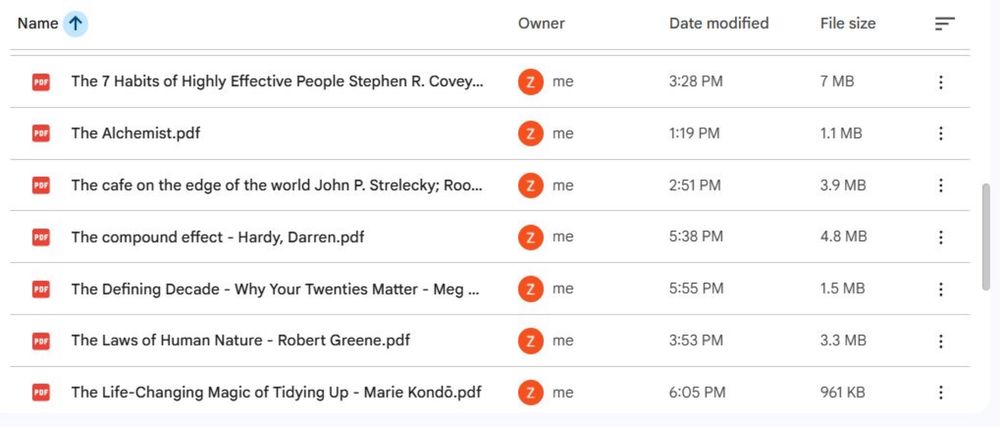Click the Name column header
Viewport: 1000px width, 427px height.
pyautogui.click(x=37, y=24)
